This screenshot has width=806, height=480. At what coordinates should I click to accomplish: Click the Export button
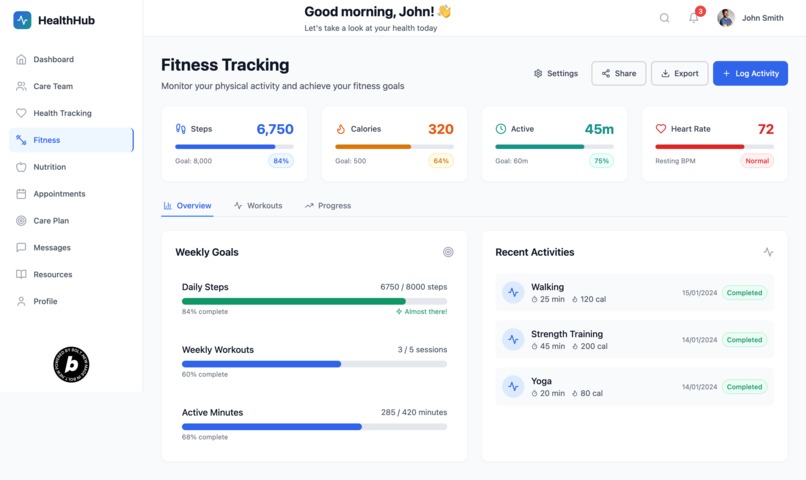coord(680,73)
